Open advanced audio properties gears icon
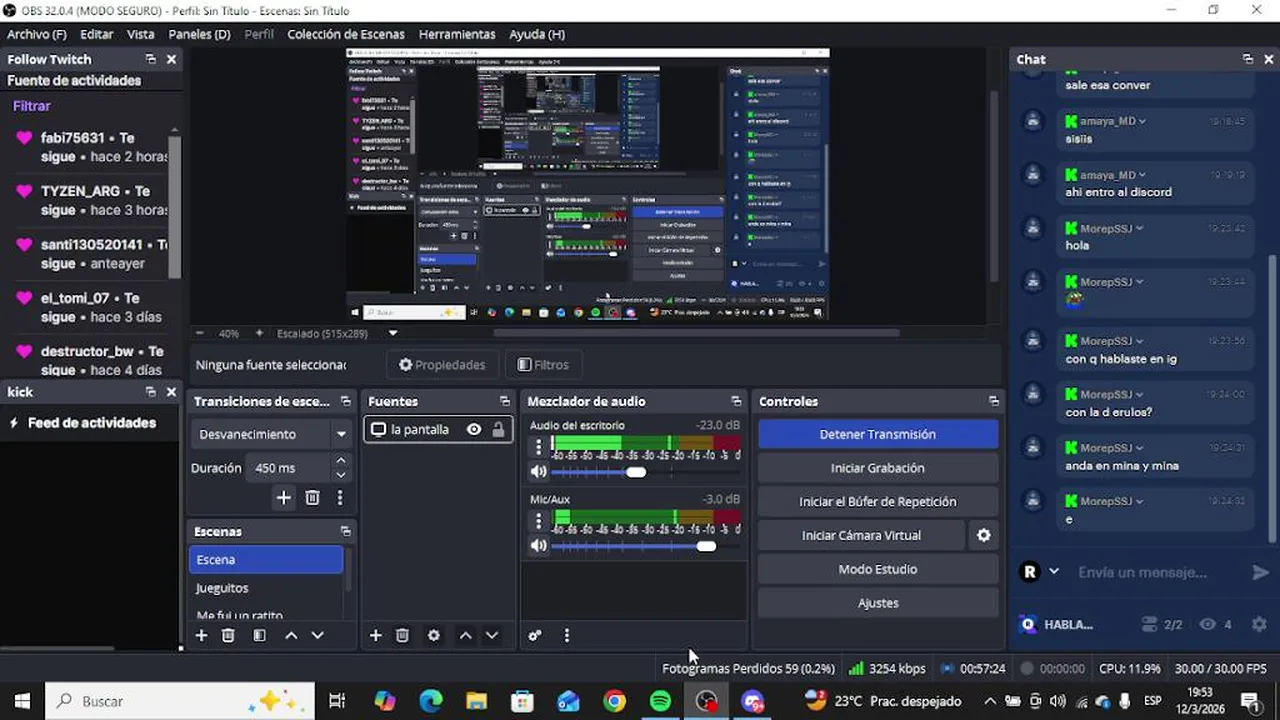Screen dimensions: 1280x720 (x=535, y=635)
